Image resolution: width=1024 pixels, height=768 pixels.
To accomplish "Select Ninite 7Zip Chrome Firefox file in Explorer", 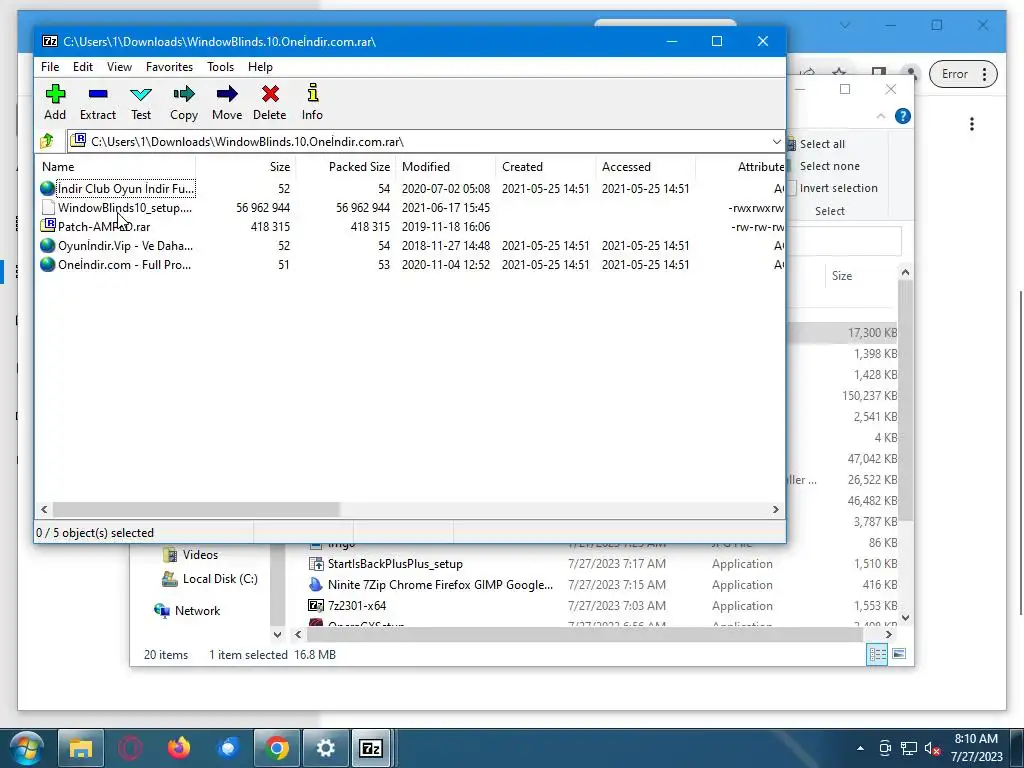I will coord(440,584).
